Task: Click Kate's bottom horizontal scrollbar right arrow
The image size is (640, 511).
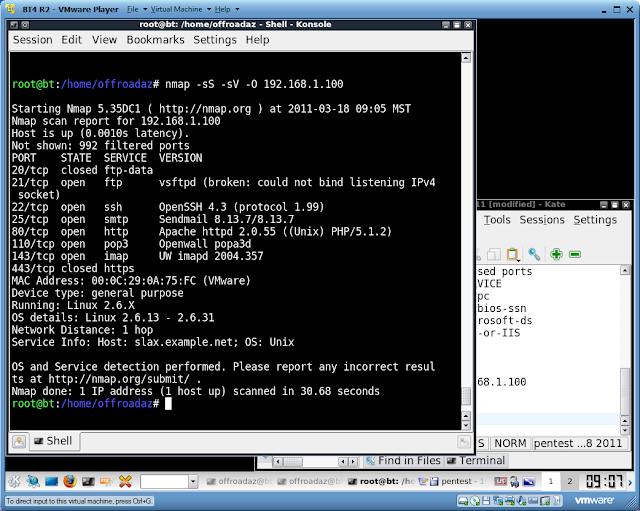Action: (353, 462)
